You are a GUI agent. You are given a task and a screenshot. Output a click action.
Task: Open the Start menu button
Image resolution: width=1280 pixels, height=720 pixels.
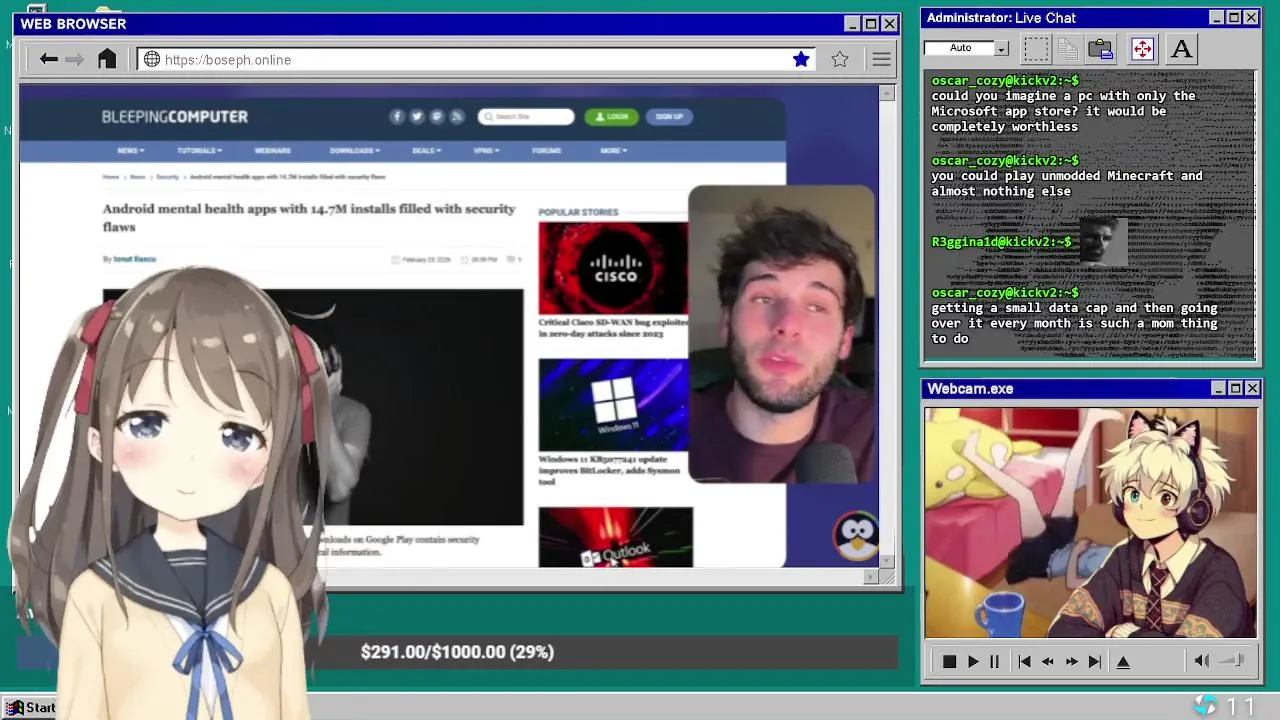(x=30, y=707)
